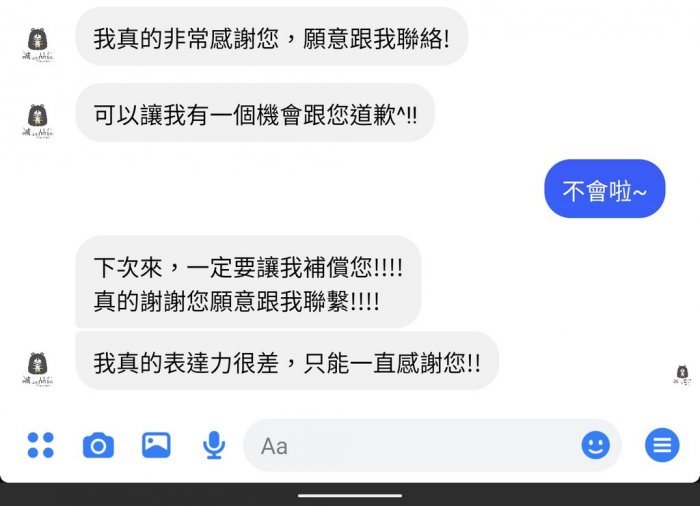Tap the home gesture bar at bottom
This screenshot has height=506, width=700.
[350, 495]
